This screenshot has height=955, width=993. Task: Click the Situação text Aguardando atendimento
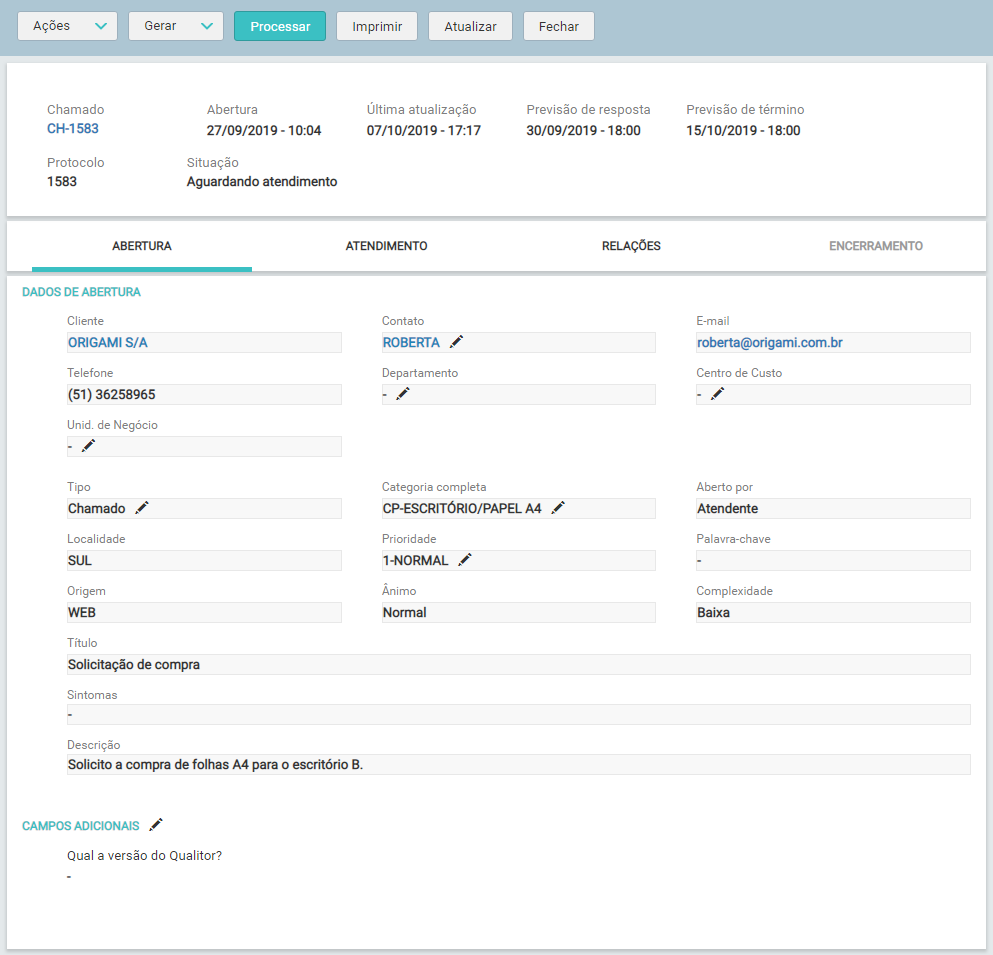click(262, 182)
